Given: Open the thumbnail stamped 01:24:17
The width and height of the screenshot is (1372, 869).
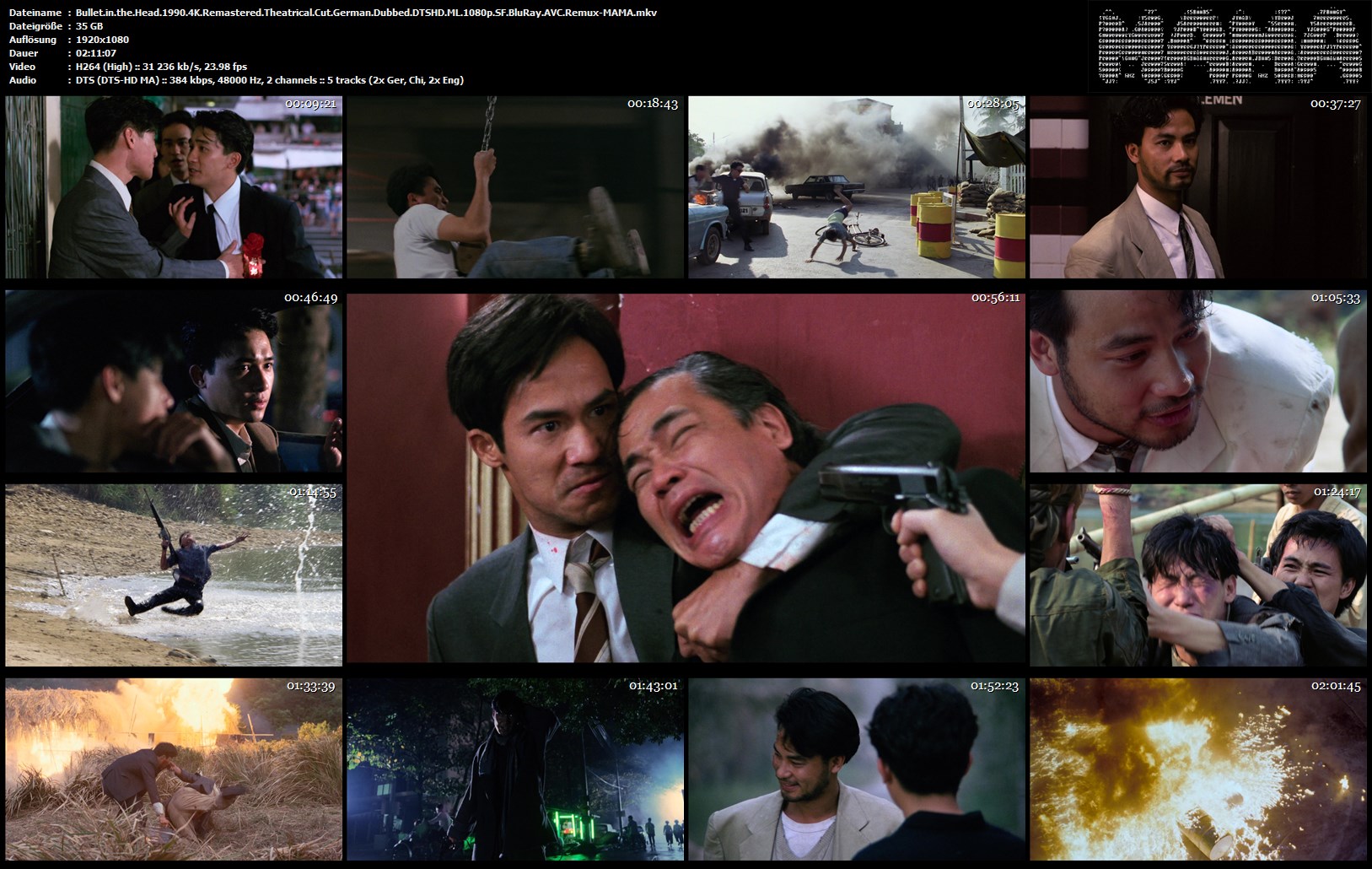Looking at the screenshot, I should click(x=1198, y=575).
